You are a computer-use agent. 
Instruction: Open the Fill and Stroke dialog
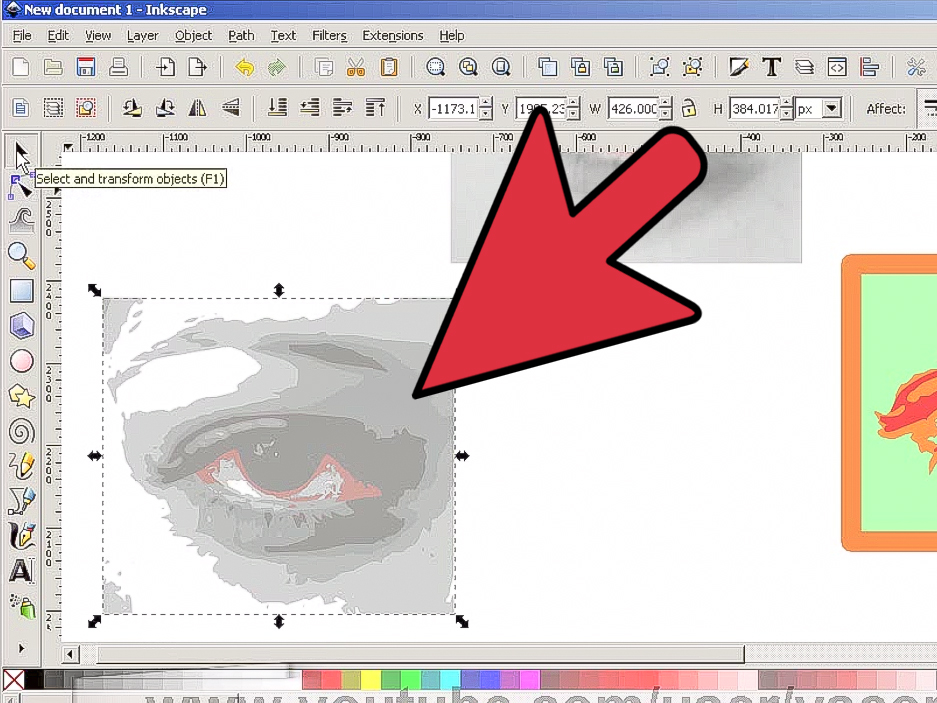coord(738,67)
